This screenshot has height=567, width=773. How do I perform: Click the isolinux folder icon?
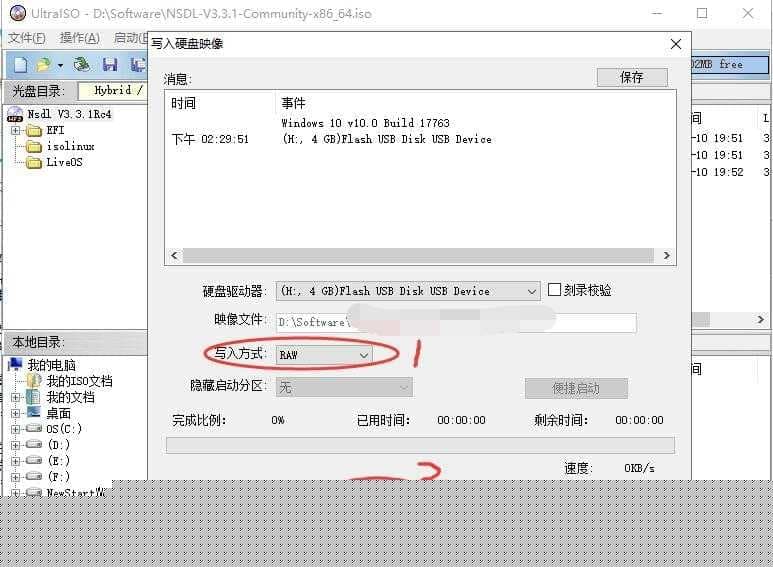[34, 146]
